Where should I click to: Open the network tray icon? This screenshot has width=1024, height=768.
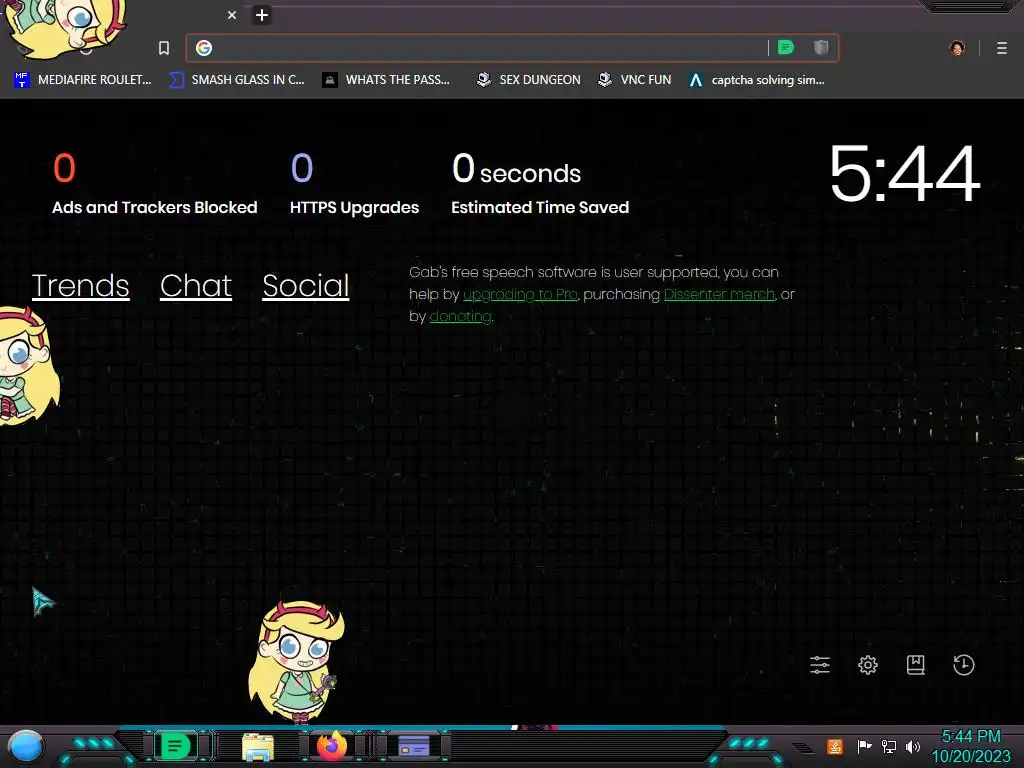pyautogui.click(x=889, y=746)
